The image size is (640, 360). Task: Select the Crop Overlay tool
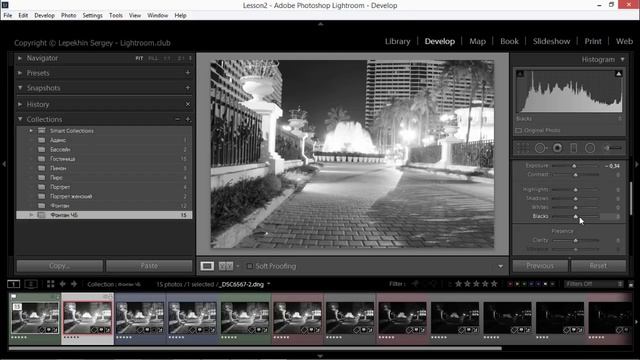[522, 148]
